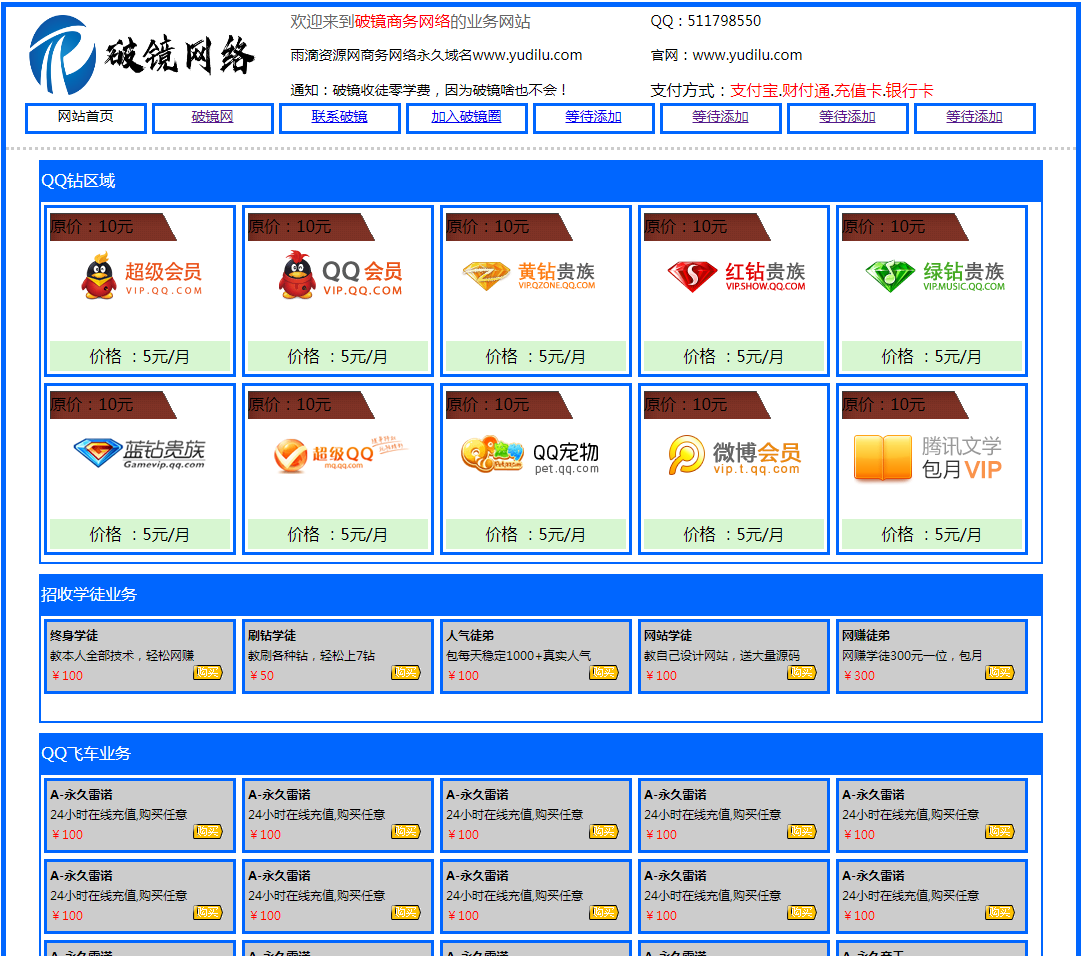Image resolution: width=1082 pixels, height=956 pixels.
Task: Click the 雨滴资源网 permanent domain line
Action: point(436,55)
